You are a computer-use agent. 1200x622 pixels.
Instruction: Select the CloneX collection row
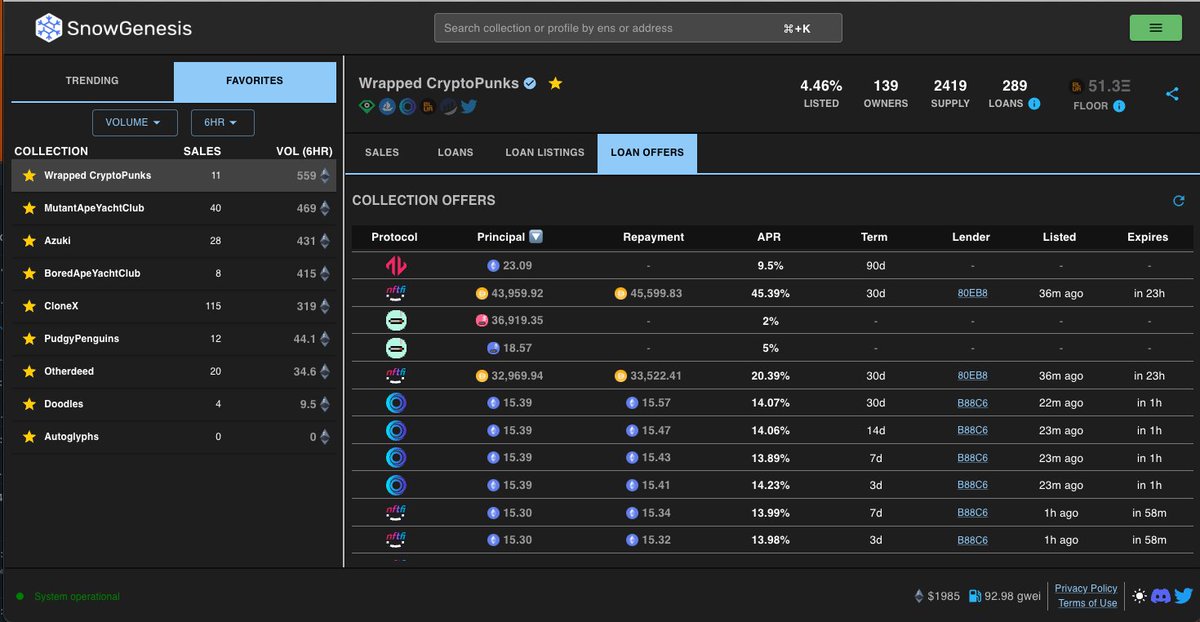[x=174, y=306]
